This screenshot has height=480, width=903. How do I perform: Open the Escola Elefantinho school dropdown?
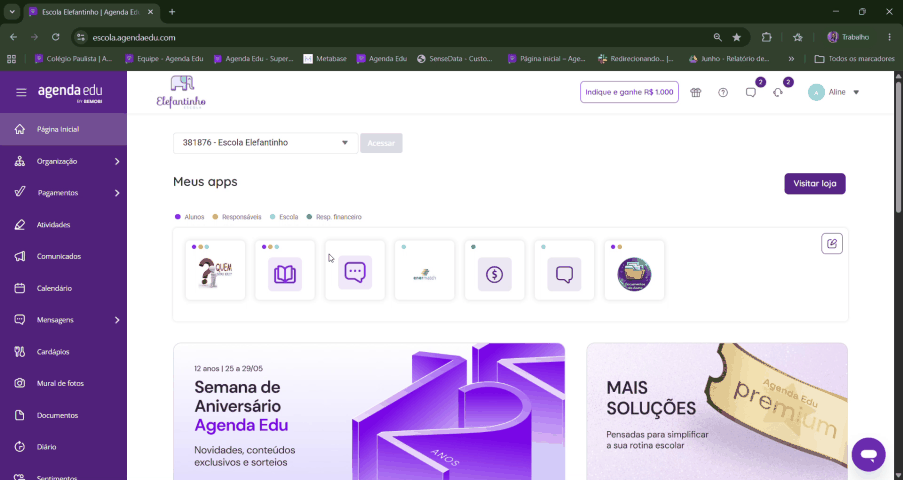(x=265, y=143)
